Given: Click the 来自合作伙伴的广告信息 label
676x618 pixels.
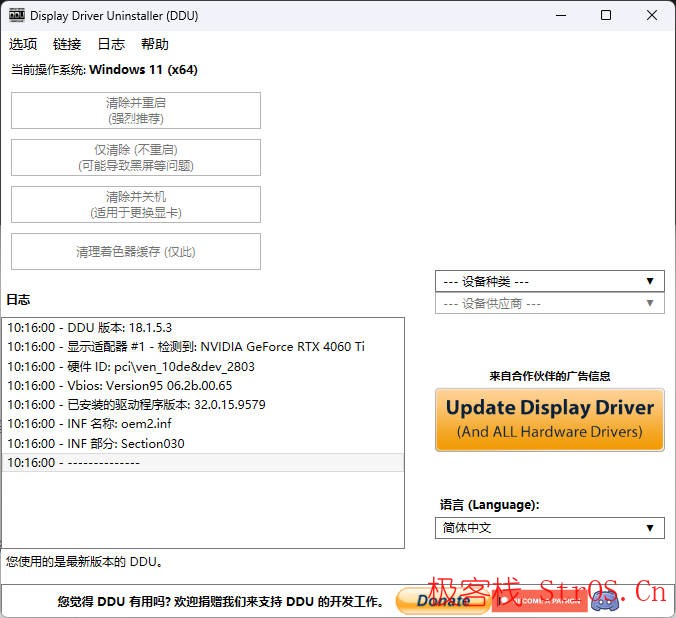Looking at the screenshot, I should pos(550,376).
